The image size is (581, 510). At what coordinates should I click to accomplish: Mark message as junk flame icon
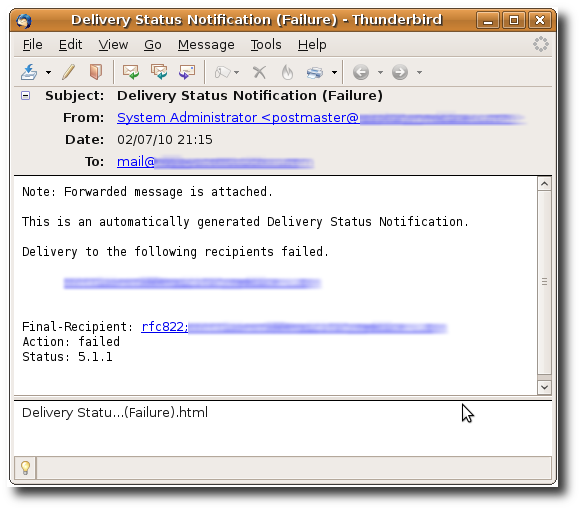pyautogui.click(x=287, y=72)
